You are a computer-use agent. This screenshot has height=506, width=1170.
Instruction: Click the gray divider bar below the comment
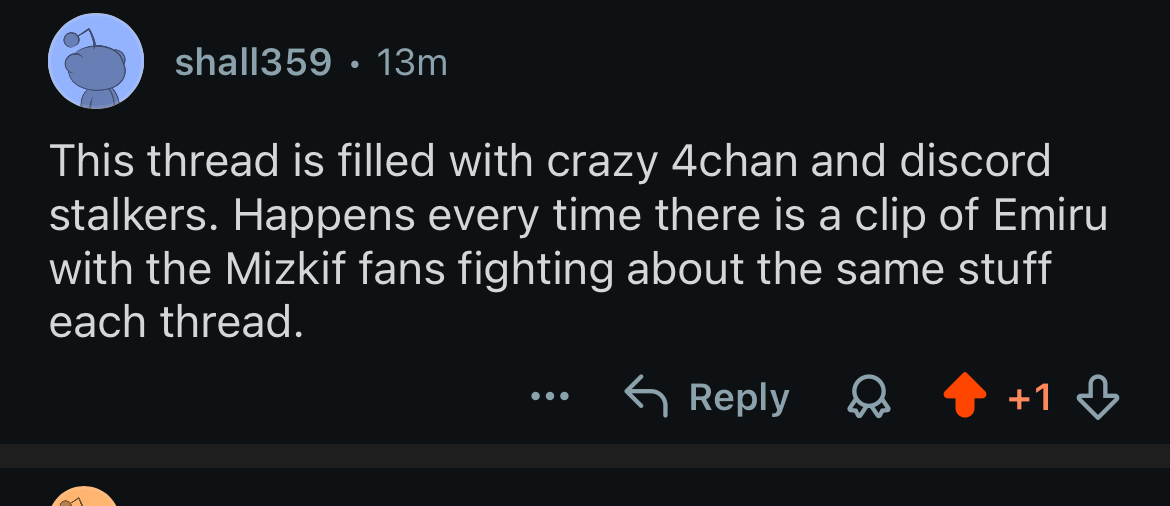pyautogui.click(x=585, y=456)
